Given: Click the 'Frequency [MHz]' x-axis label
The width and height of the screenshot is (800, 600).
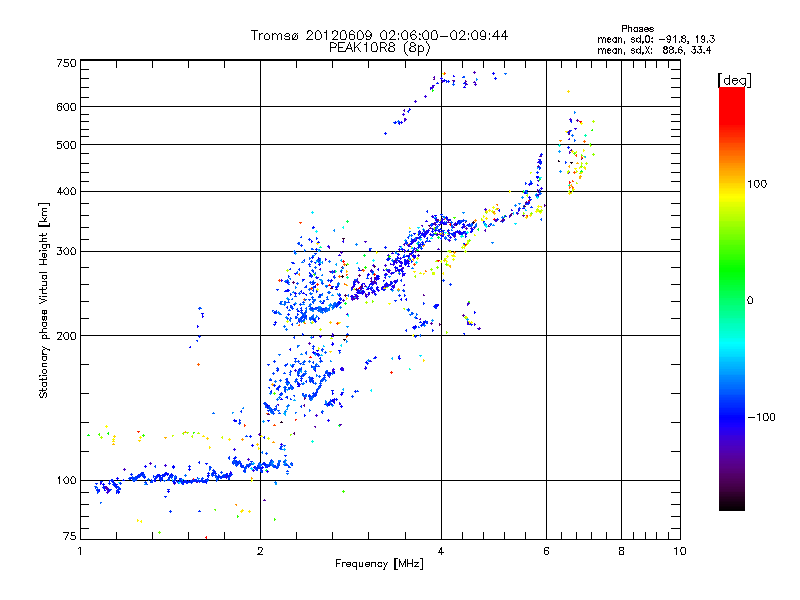Looking at the screenshot, I should click(x=379, y=564).
